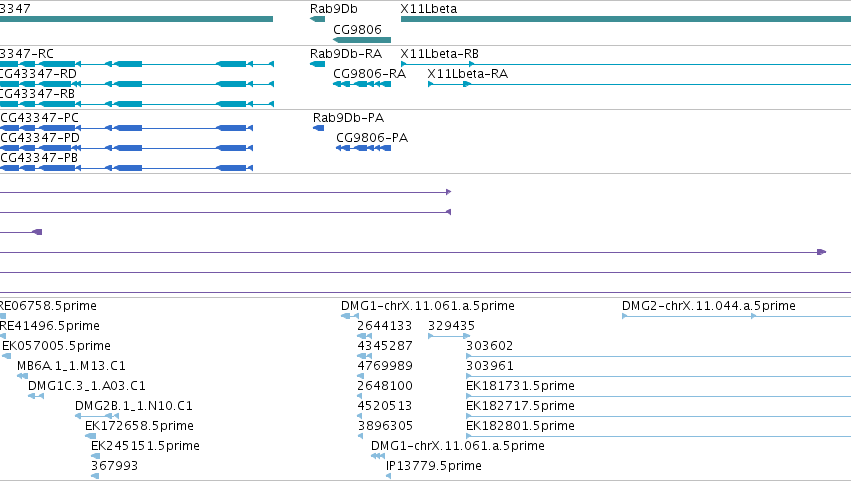Click the DMG2B.1_1.N10.C1 feature glyph
The image size is (851, 481).
click(x=97, y=416)
